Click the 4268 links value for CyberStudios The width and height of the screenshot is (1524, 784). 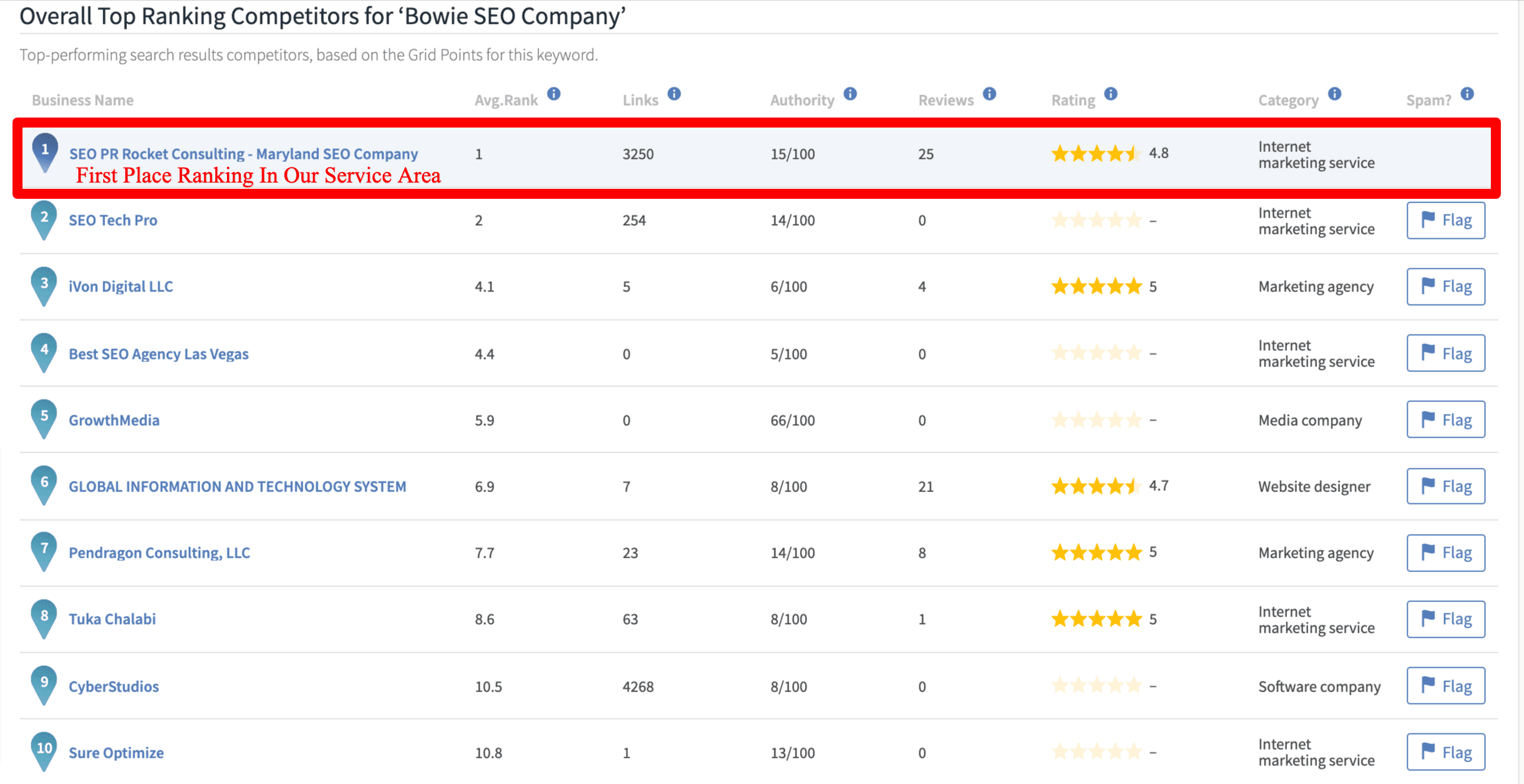tap(638, 686)
